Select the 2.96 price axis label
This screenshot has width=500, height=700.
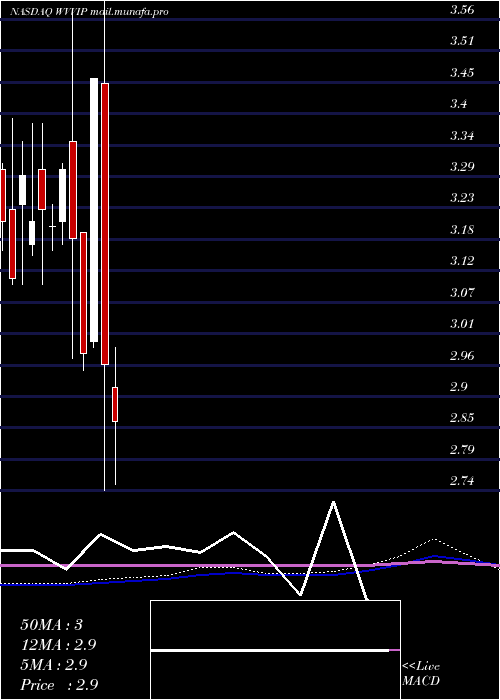pyautogui.click(x=462, y=355)
